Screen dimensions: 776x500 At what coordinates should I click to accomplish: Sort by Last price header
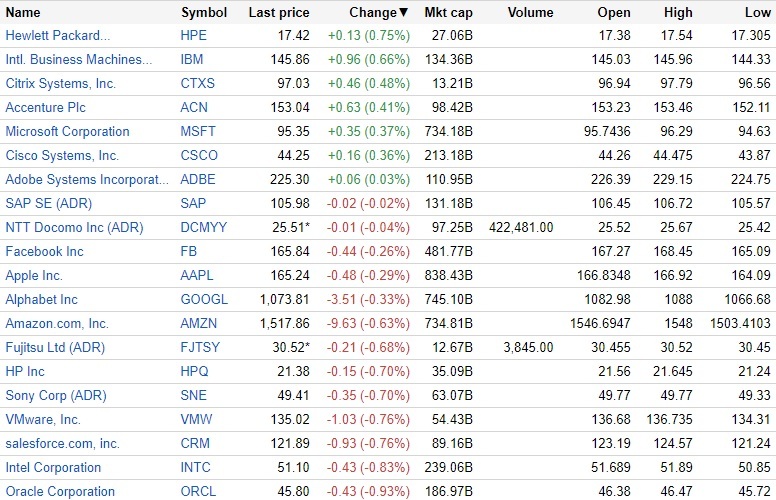pos(279,13)
